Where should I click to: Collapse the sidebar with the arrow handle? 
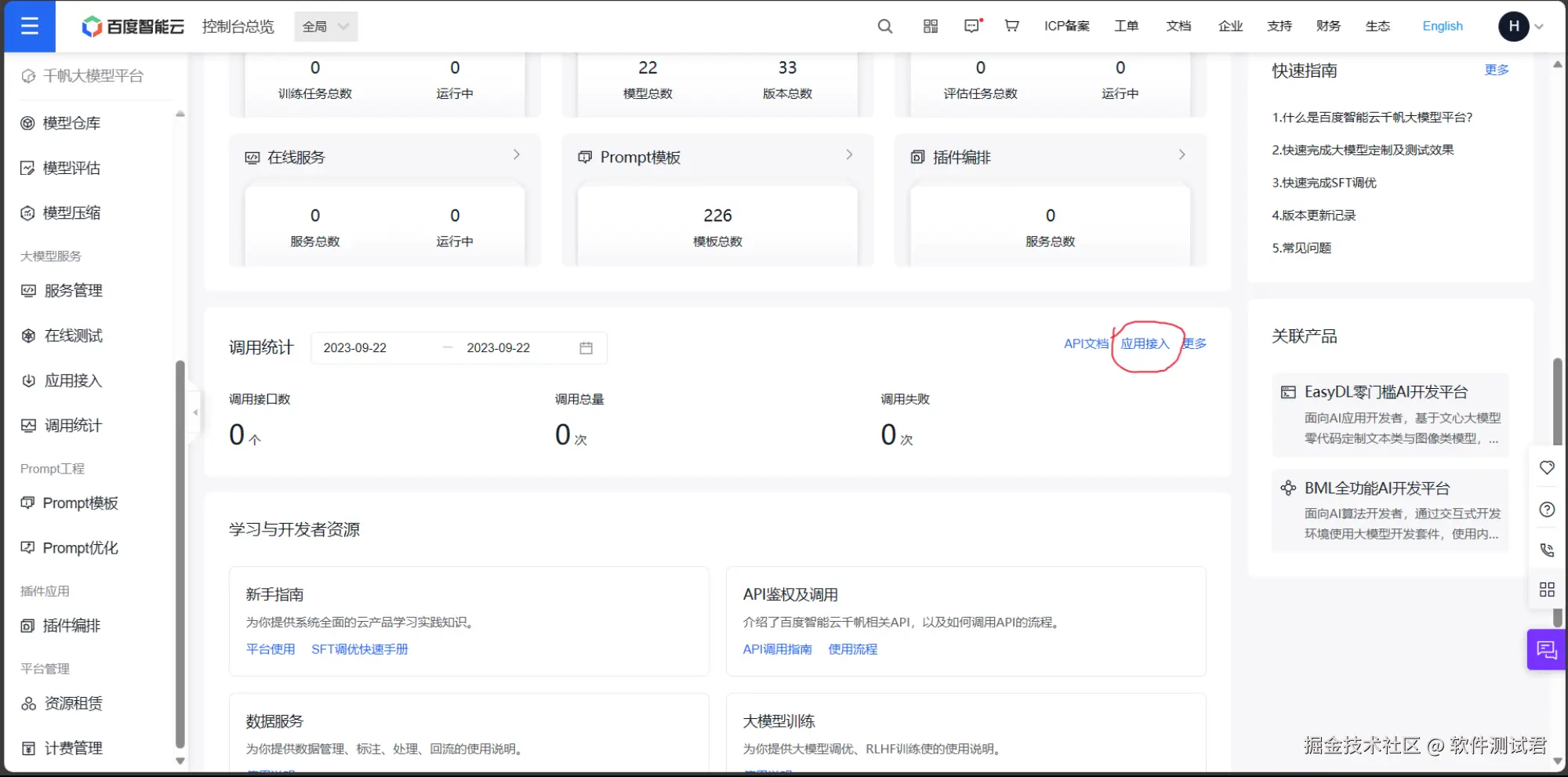pos(195,412)
